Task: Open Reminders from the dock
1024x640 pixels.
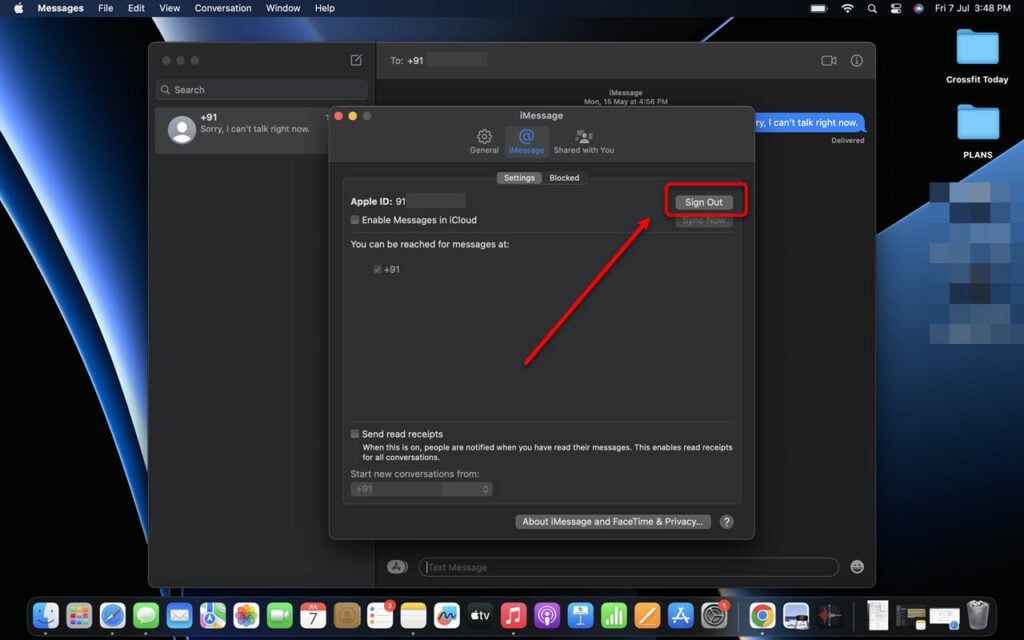Action: tap(380, 615)
